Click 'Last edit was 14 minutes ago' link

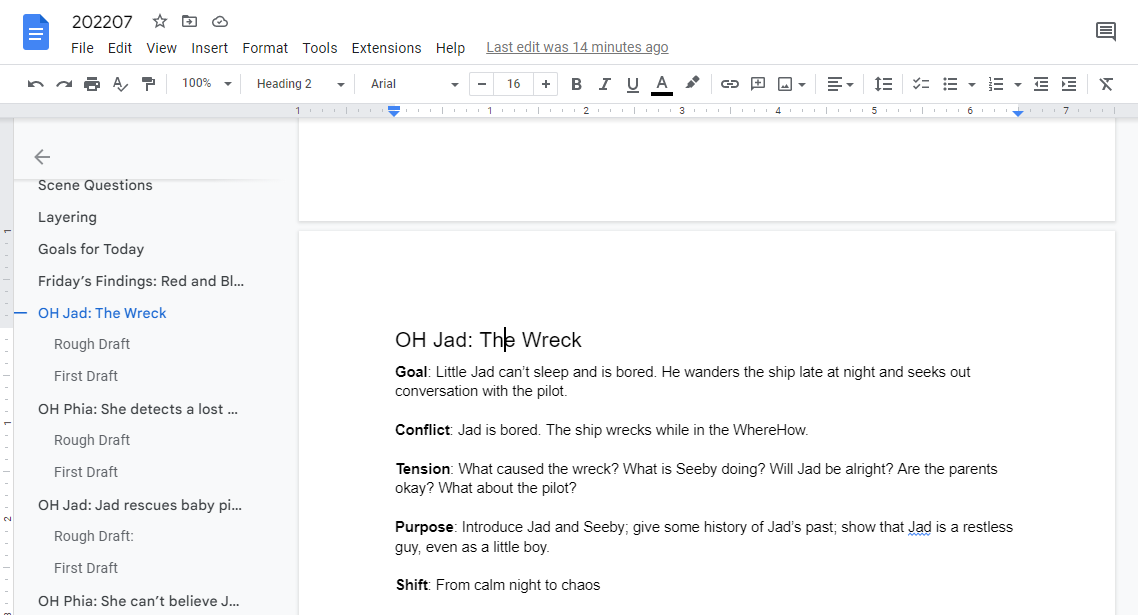tap(577, 47)
